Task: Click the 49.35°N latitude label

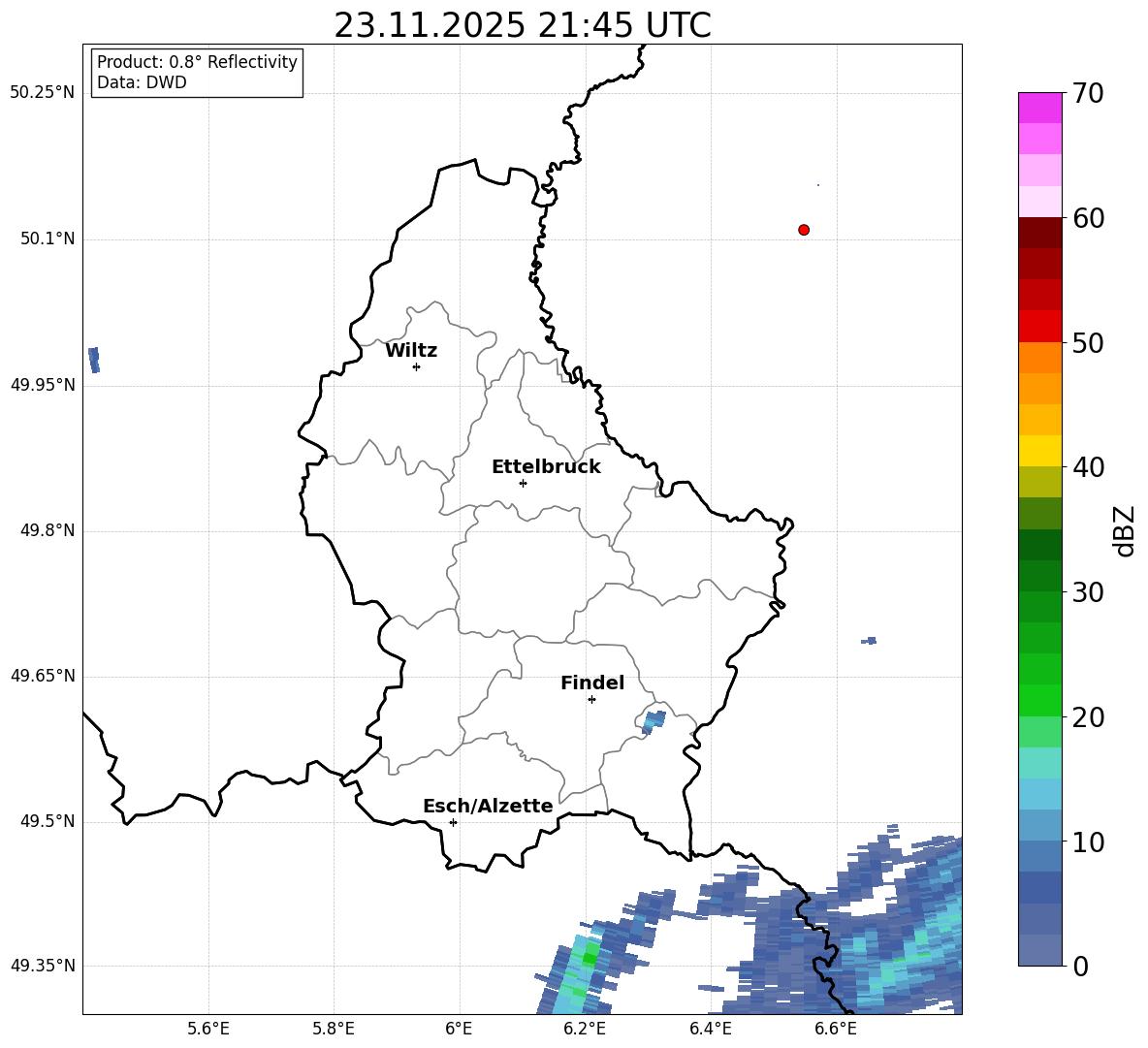Action: 43,966
